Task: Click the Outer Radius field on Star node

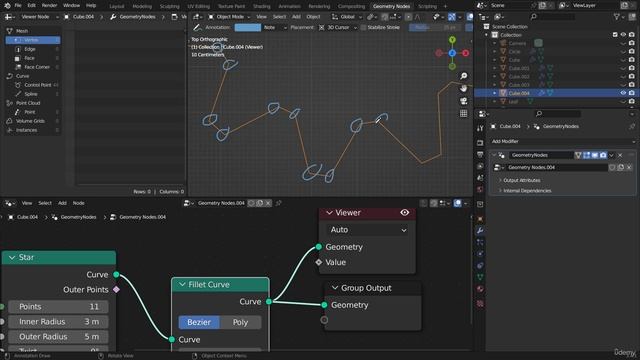Action: tap(58, 337)
